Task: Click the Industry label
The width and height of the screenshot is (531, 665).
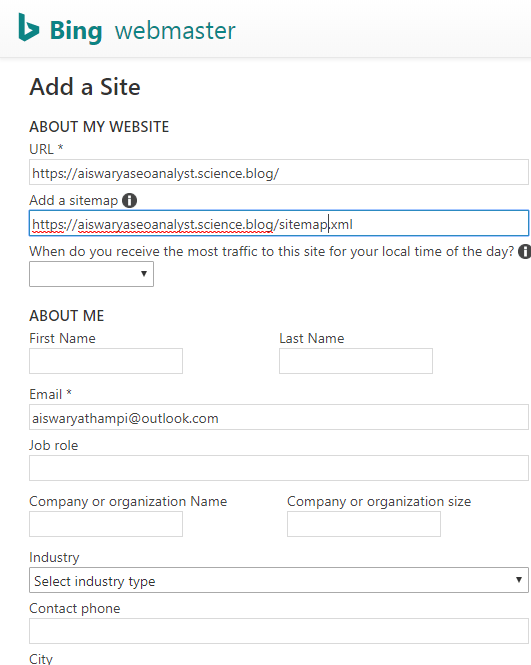Action: click(54, 557)
